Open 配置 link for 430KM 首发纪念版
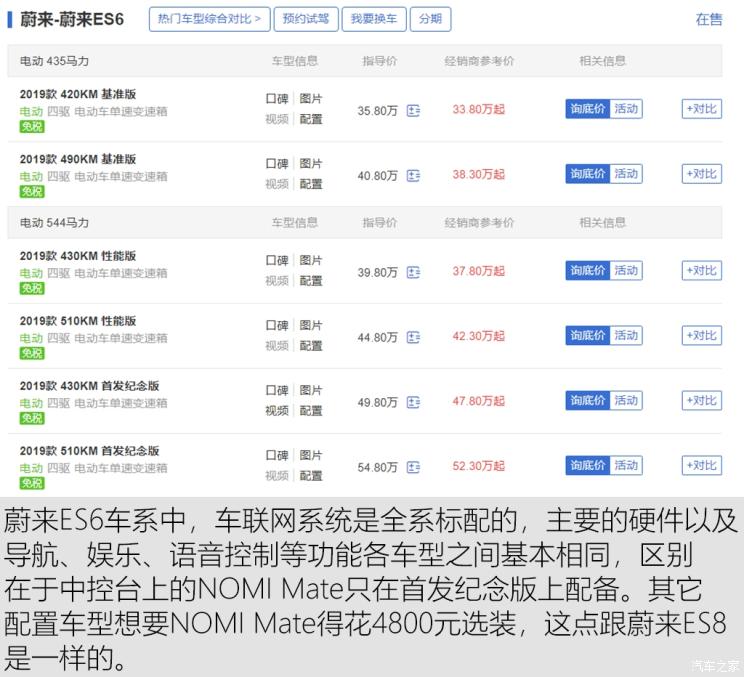This screenshot has height=677, width=744. tap(311, 411)
